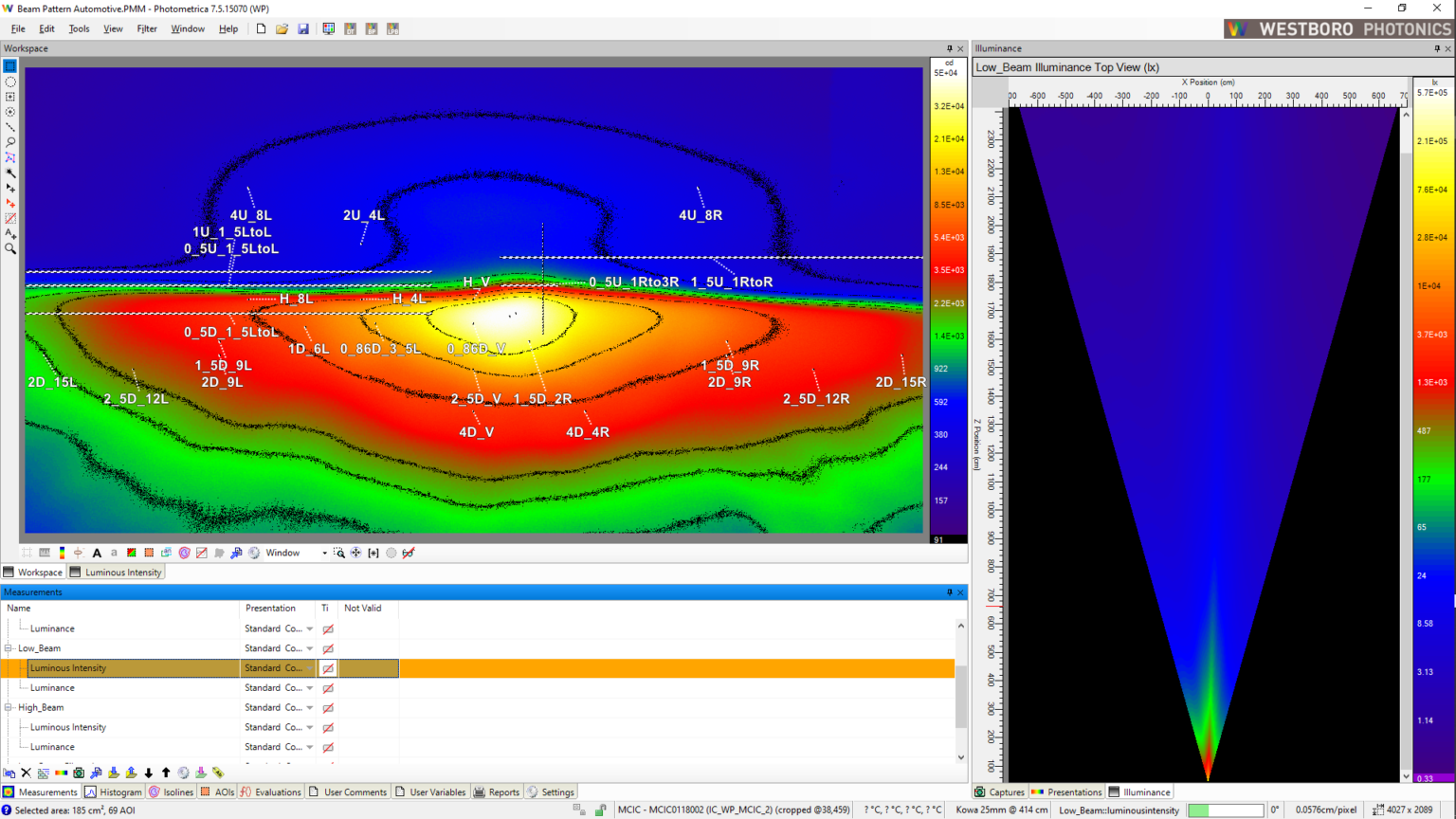The width and height of the screenshot is (1456, 819).
Task: Select the add text annotation tool
Action: pyautogui.click(x=10, y=233)
